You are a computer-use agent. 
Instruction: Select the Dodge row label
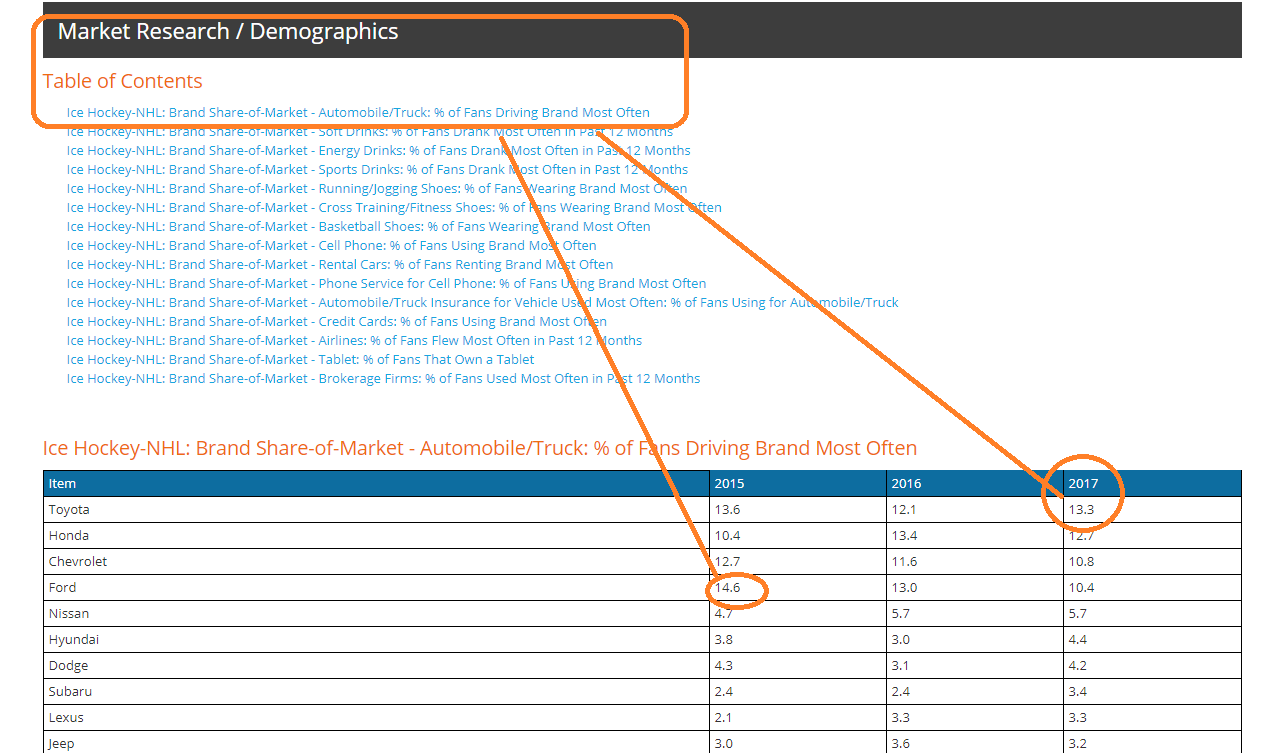(x=68, y=666)
